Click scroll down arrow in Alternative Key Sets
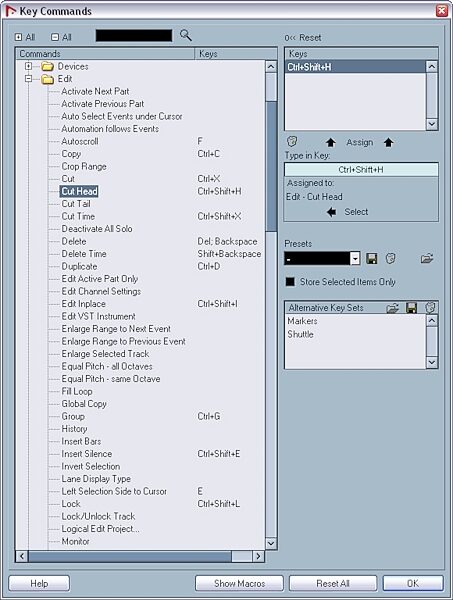Image resolution: width=453 pixels, height=600 pixels. (432, 362)
